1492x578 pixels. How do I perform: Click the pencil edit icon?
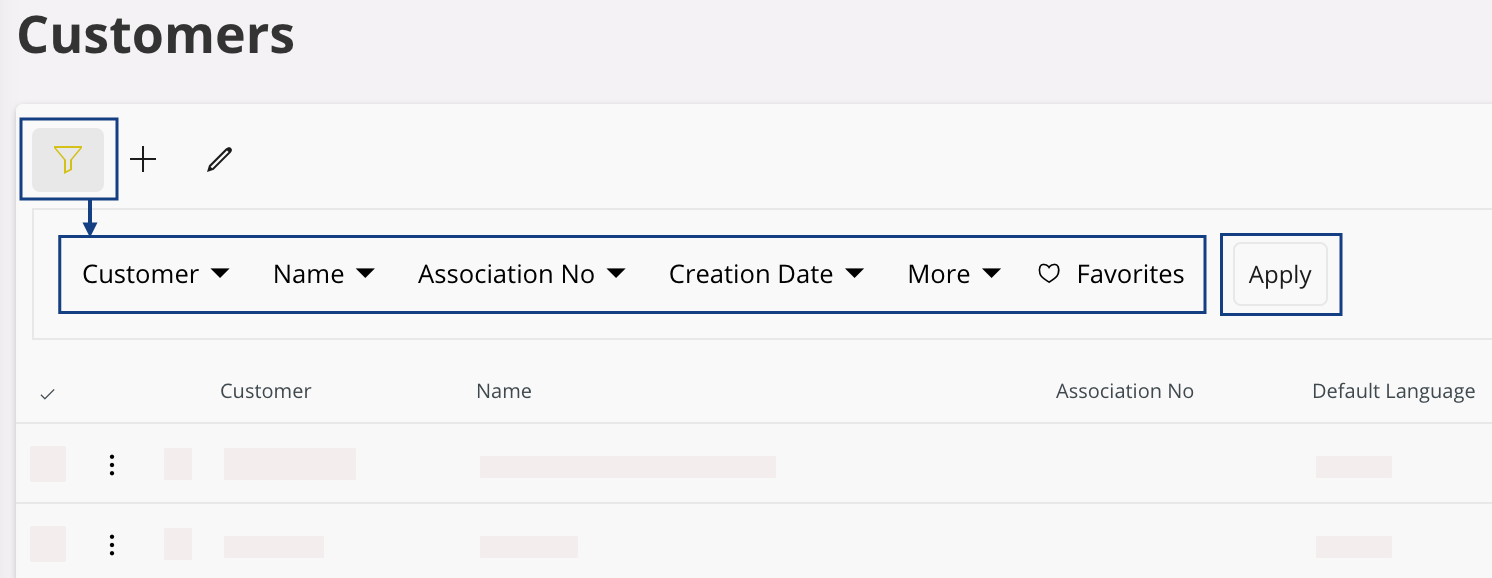click(x=219, y=159)
